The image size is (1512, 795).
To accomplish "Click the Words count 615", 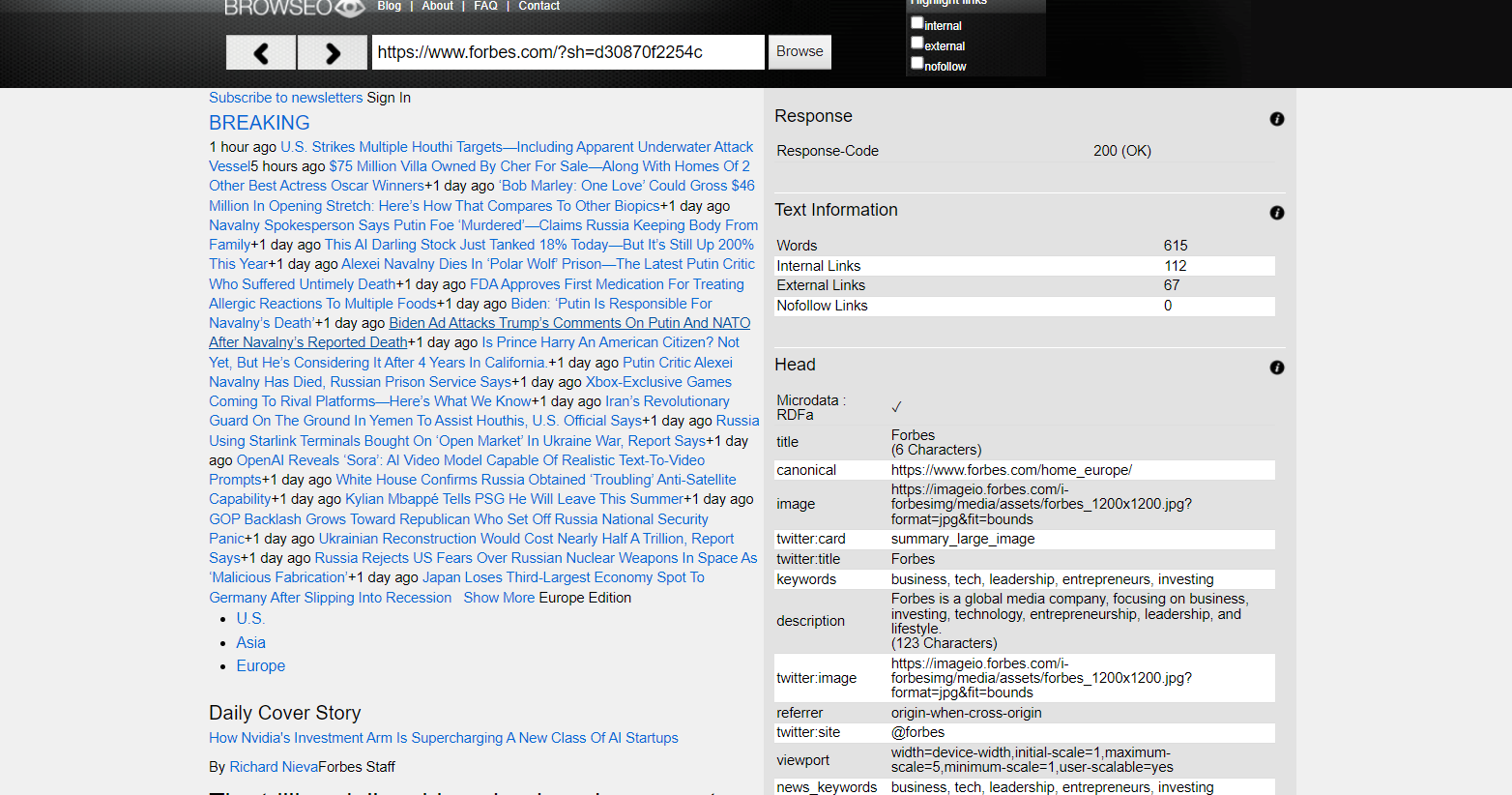I will 1176,246.
